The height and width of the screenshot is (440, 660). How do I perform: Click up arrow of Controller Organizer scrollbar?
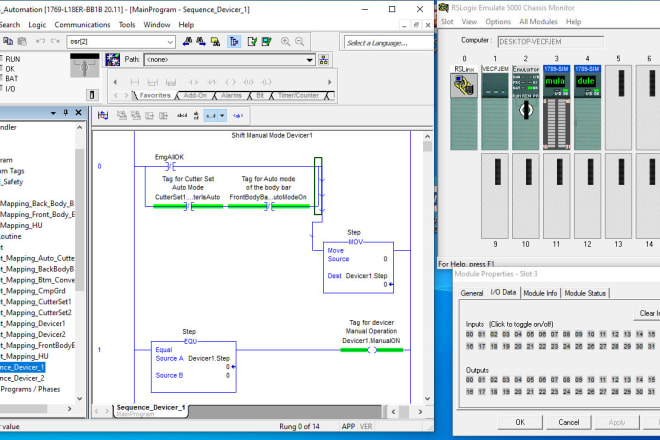tap(80, 127)
